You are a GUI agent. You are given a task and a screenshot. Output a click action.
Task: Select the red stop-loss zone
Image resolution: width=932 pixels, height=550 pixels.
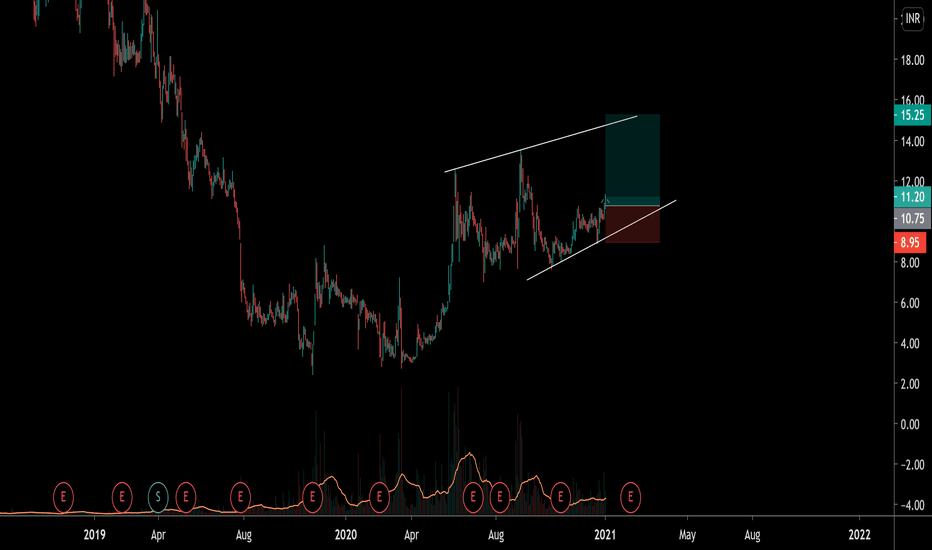[632, 224]
